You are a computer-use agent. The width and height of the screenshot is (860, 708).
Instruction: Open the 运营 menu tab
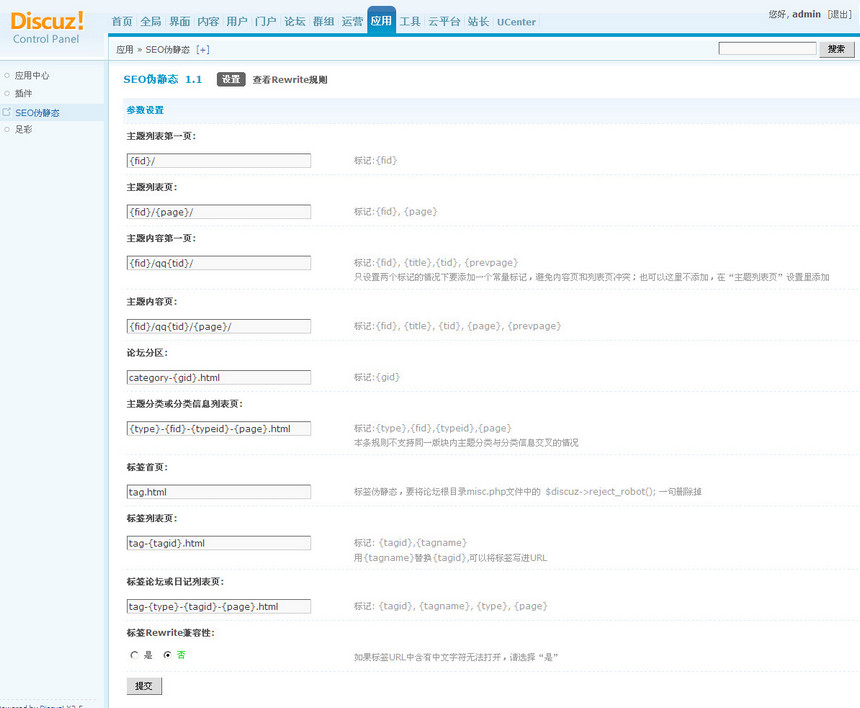click(x=352, y=21)
